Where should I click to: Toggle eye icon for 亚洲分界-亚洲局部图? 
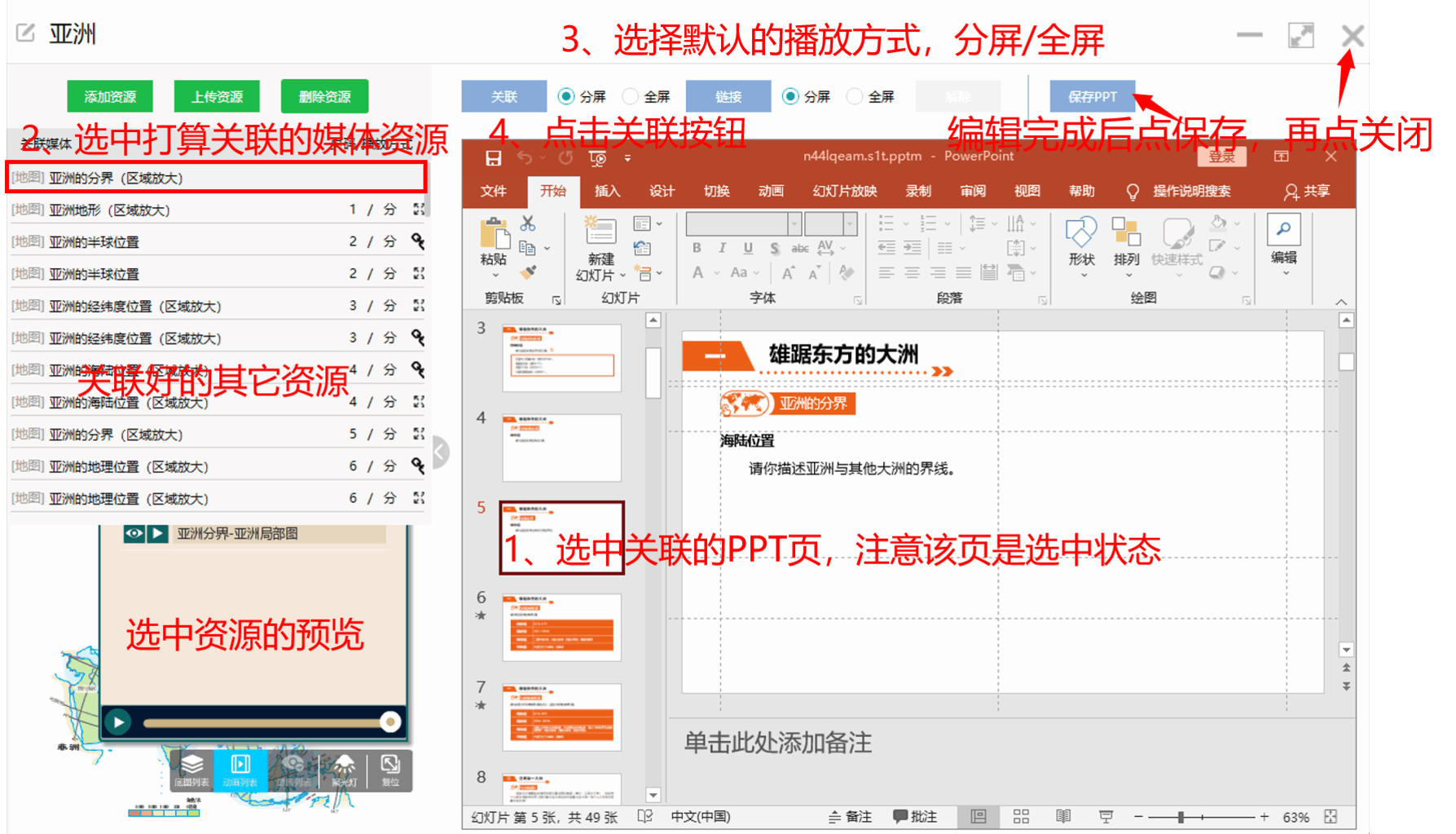point(134,534)
